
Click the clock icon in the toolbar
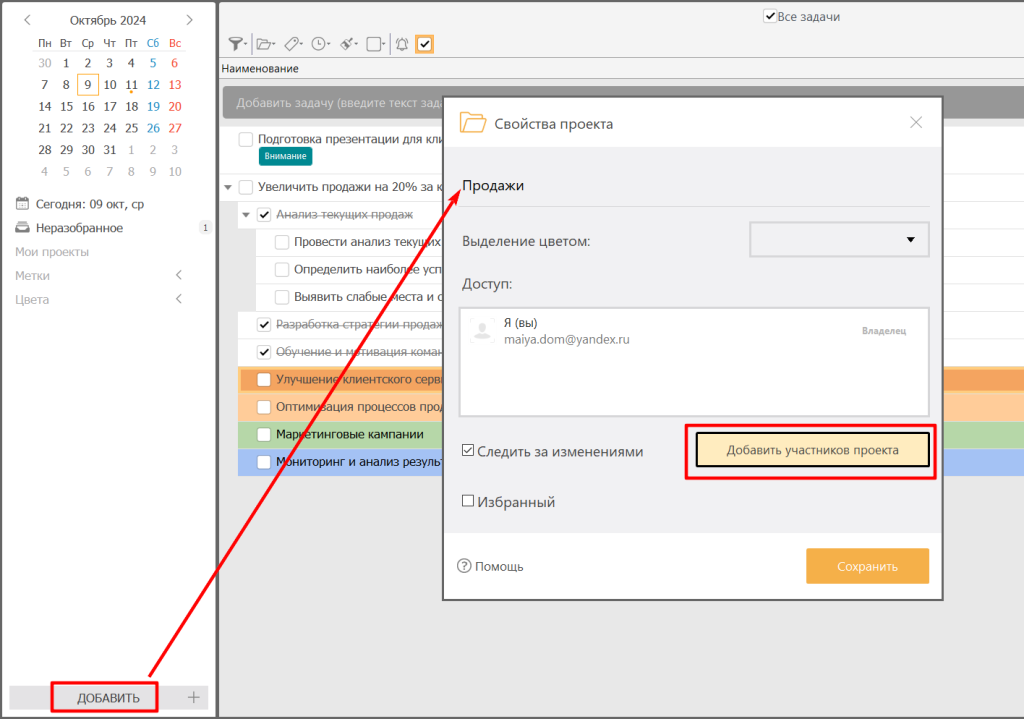[x=319, y=44]
